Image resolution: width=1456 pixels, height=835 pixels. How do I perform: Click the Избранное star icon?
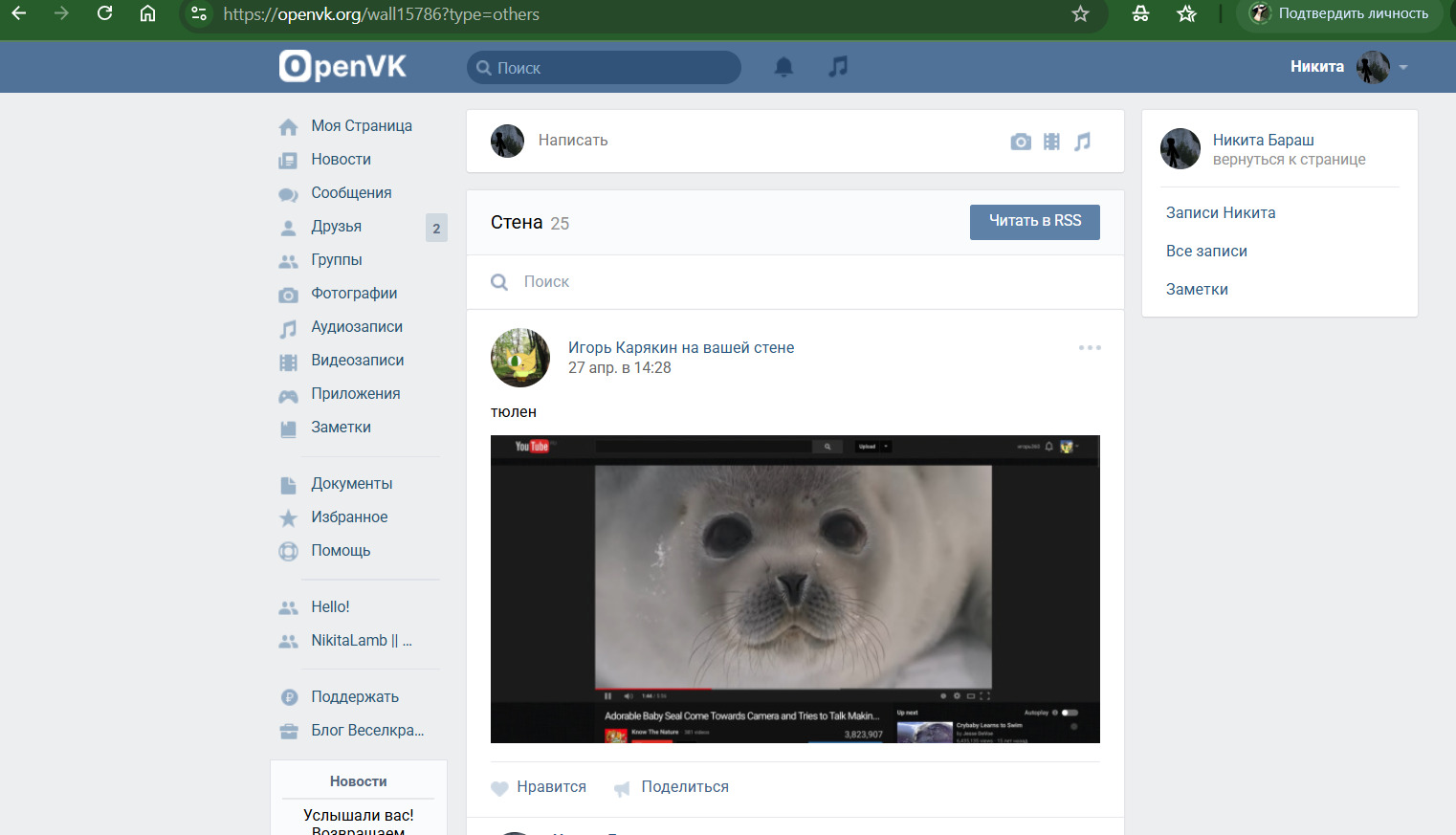[288, 518]
